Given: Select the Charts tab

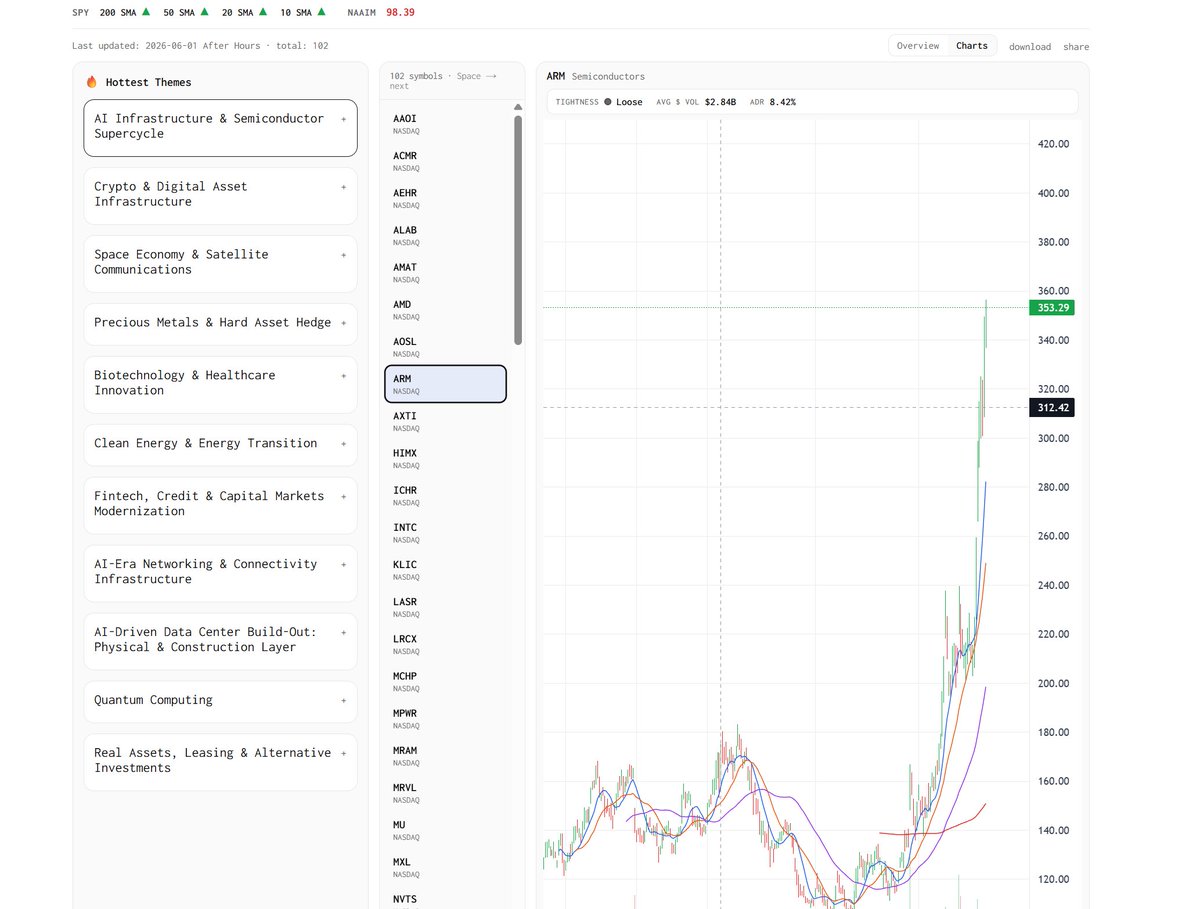Looking at the screenshot, I should (x=971, y=46).
